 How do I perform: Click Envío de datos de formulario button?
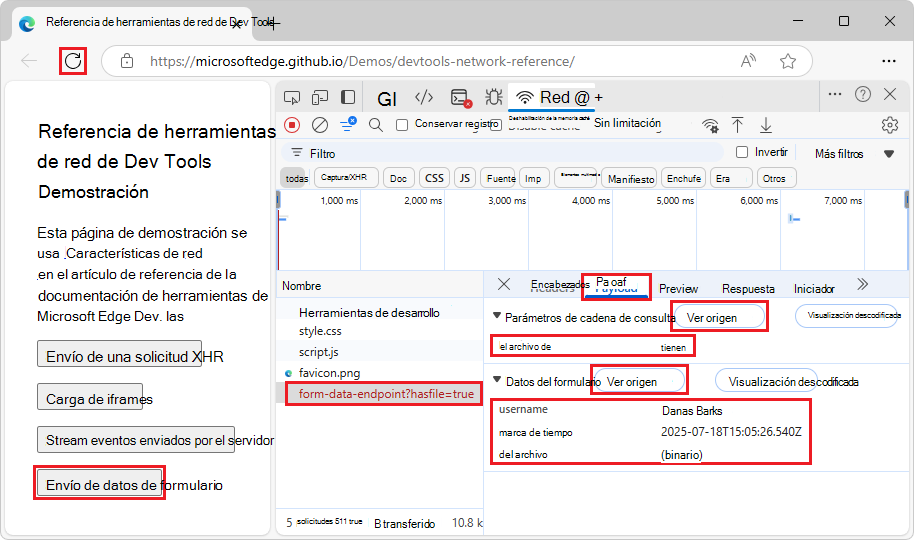coord(100,483)
